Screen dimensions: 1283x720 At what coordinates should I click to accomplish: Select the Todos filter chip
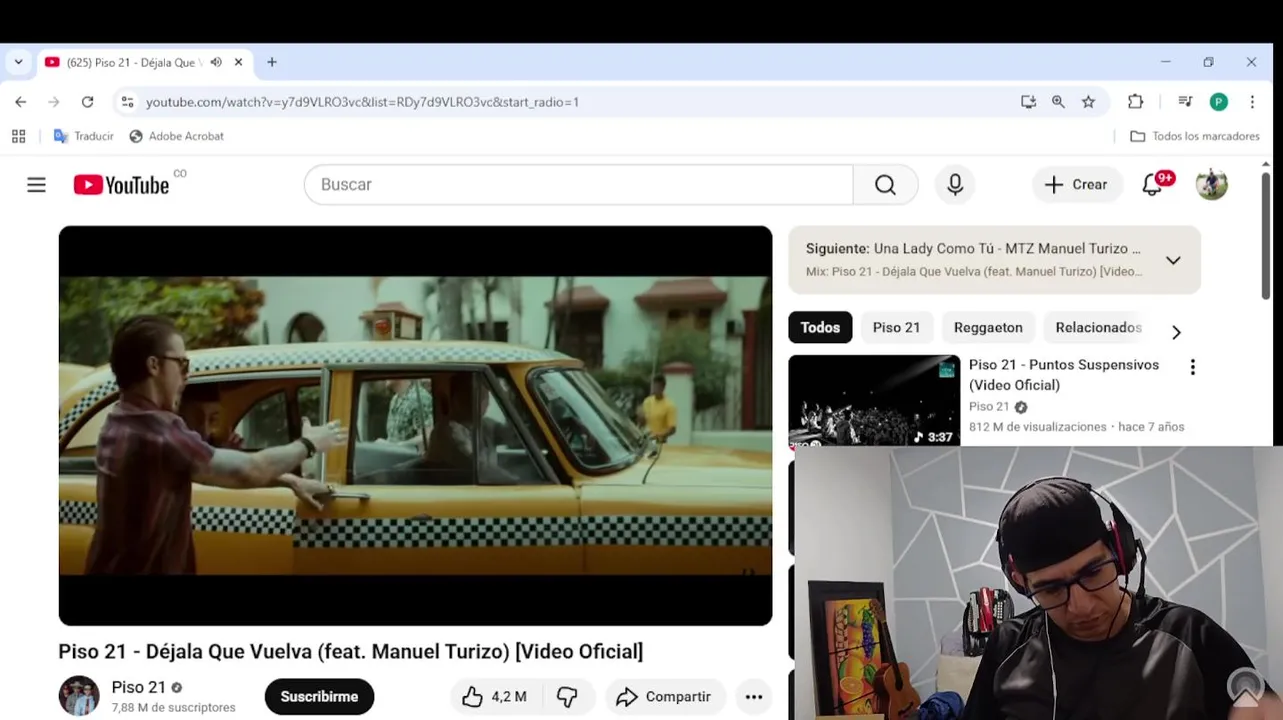(x=820, y=328)
